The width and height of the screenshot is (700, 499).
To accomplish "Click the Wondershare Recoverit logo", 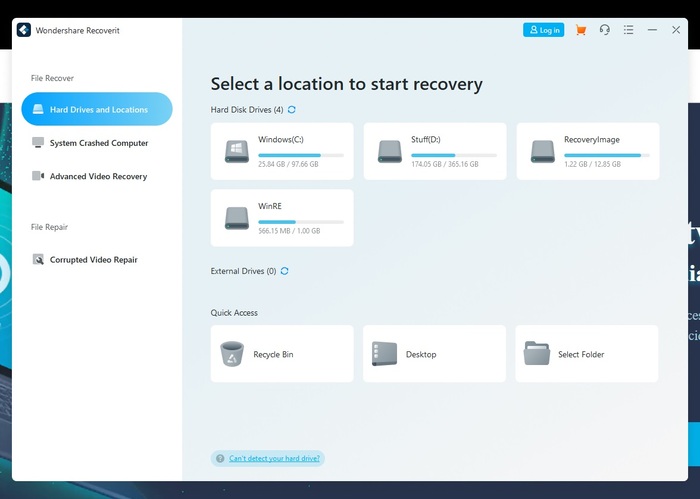I will coord(24,30).
